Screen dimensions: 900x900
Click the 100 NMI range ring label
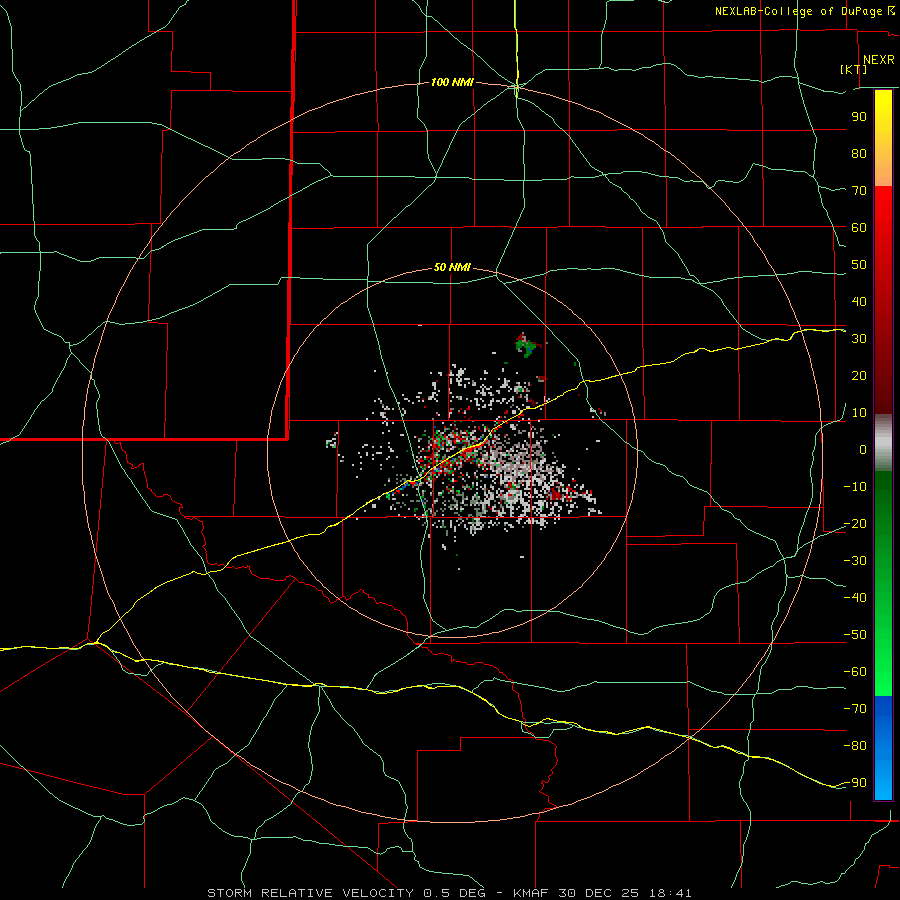click(x=452, y=83)
